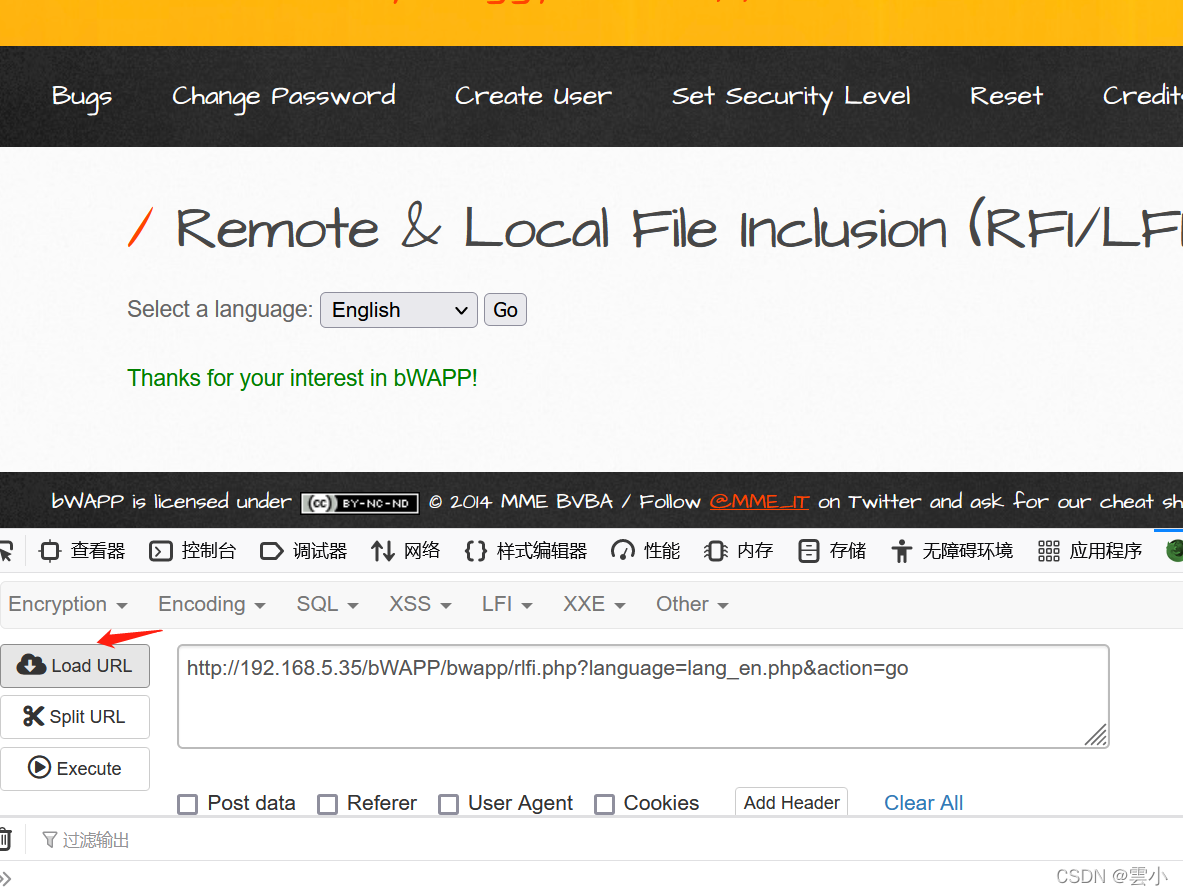Open the Change Password menu item
Screen dimensions: 1183x895
(284, 97)
